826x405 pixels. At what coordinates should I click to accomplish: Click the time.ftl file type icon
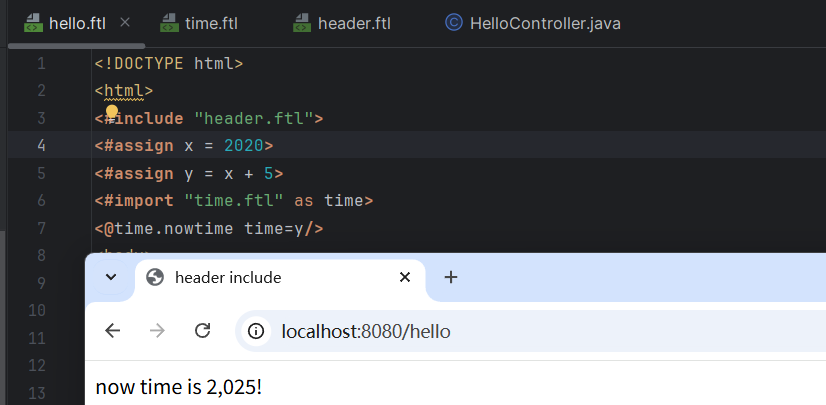click(170, 22)
